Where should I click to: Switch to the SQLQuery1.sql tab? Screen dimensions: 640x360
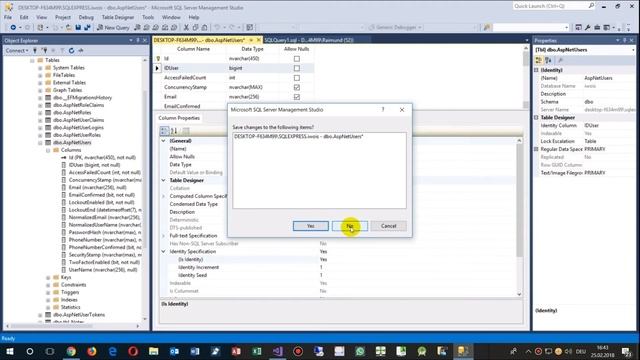tap(309, 40)
